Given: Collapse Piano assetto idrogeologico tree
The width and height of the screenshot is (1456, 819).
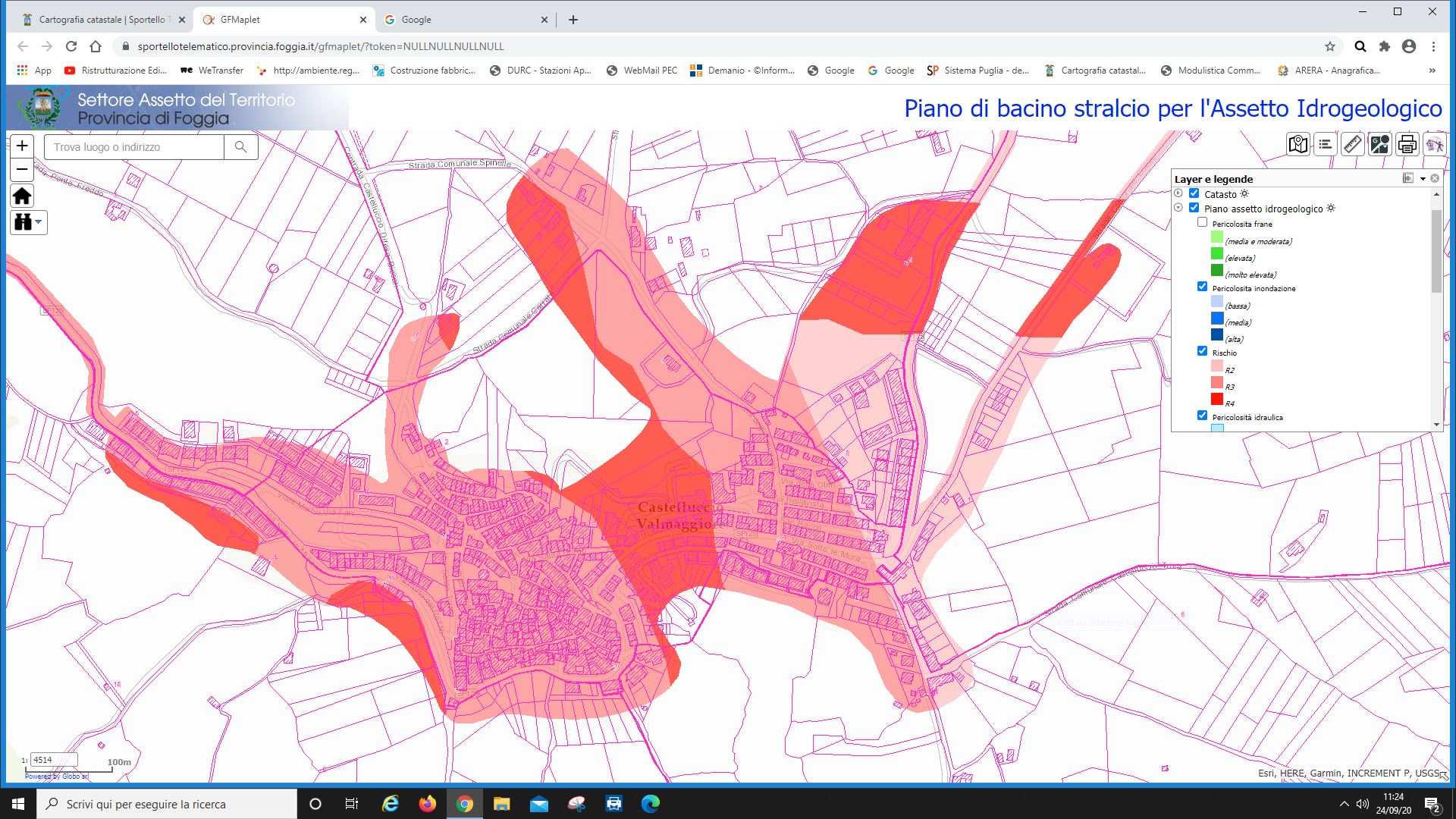Looking at the screenshot, I should coord(1178,208).
